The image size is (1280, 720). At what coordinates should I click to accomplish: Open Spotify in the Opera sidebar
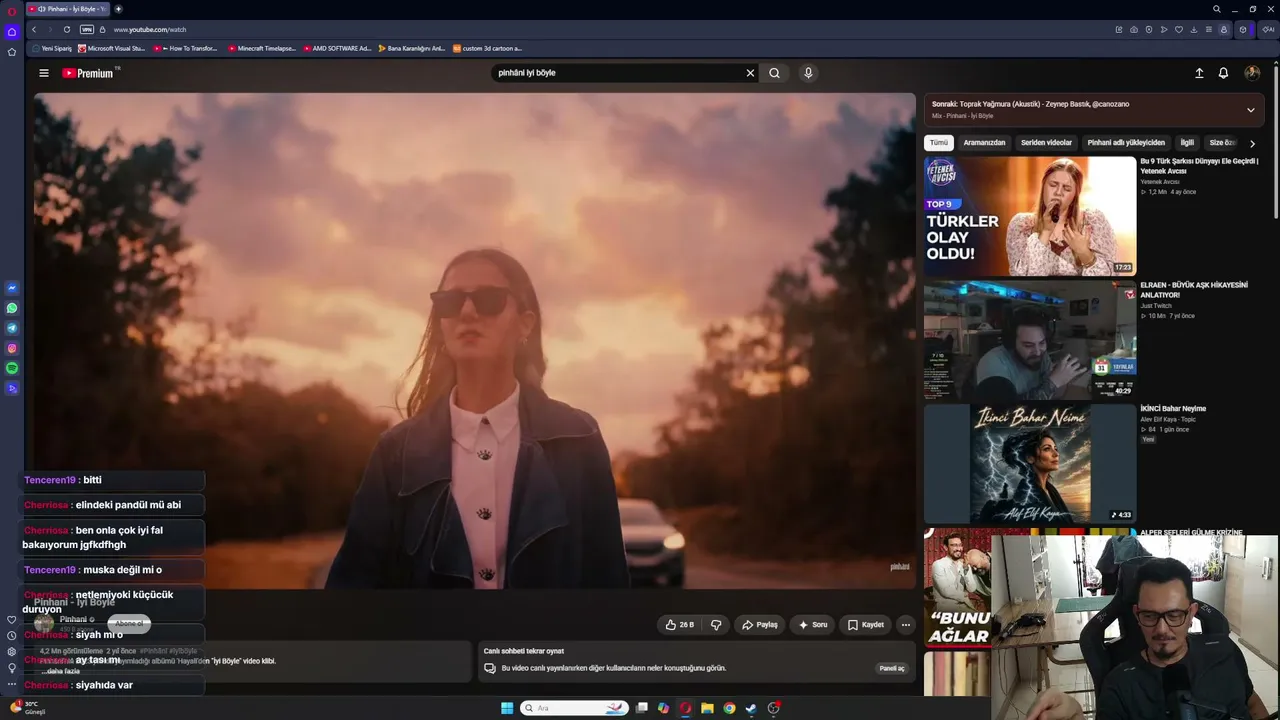click(12, 368)
